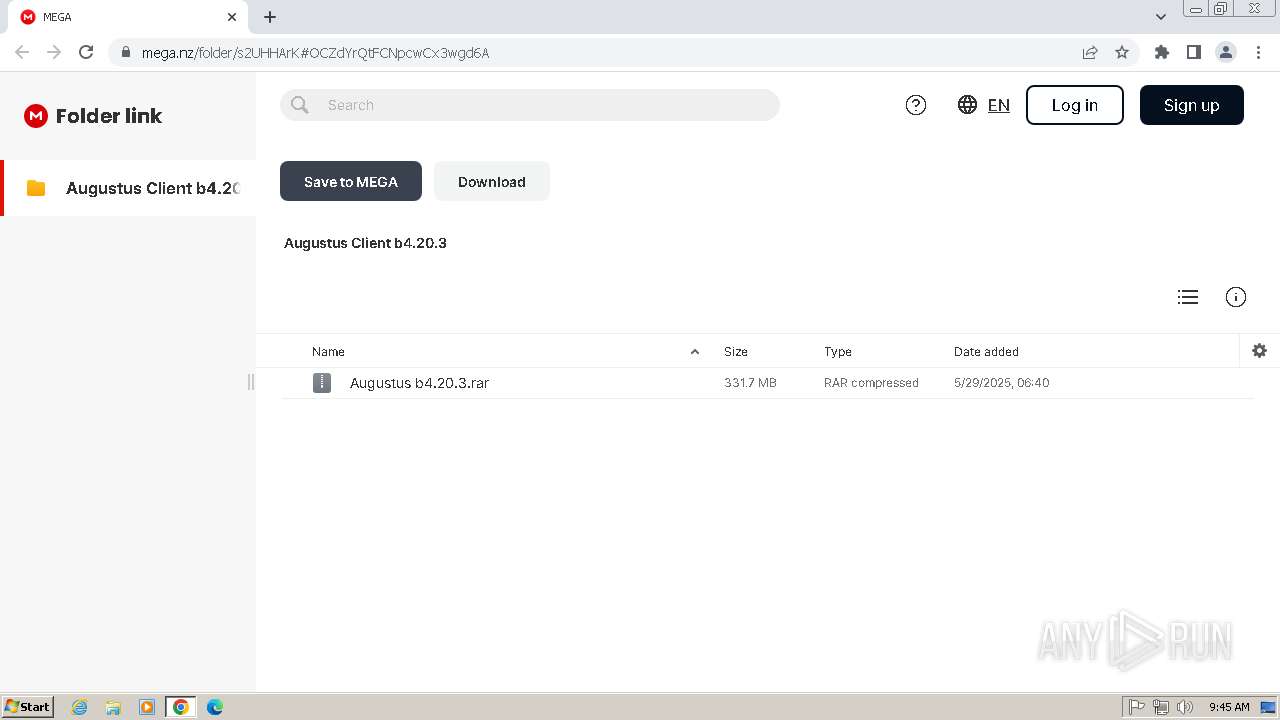
Task: Go back in browser history
Action: [22, 53]
